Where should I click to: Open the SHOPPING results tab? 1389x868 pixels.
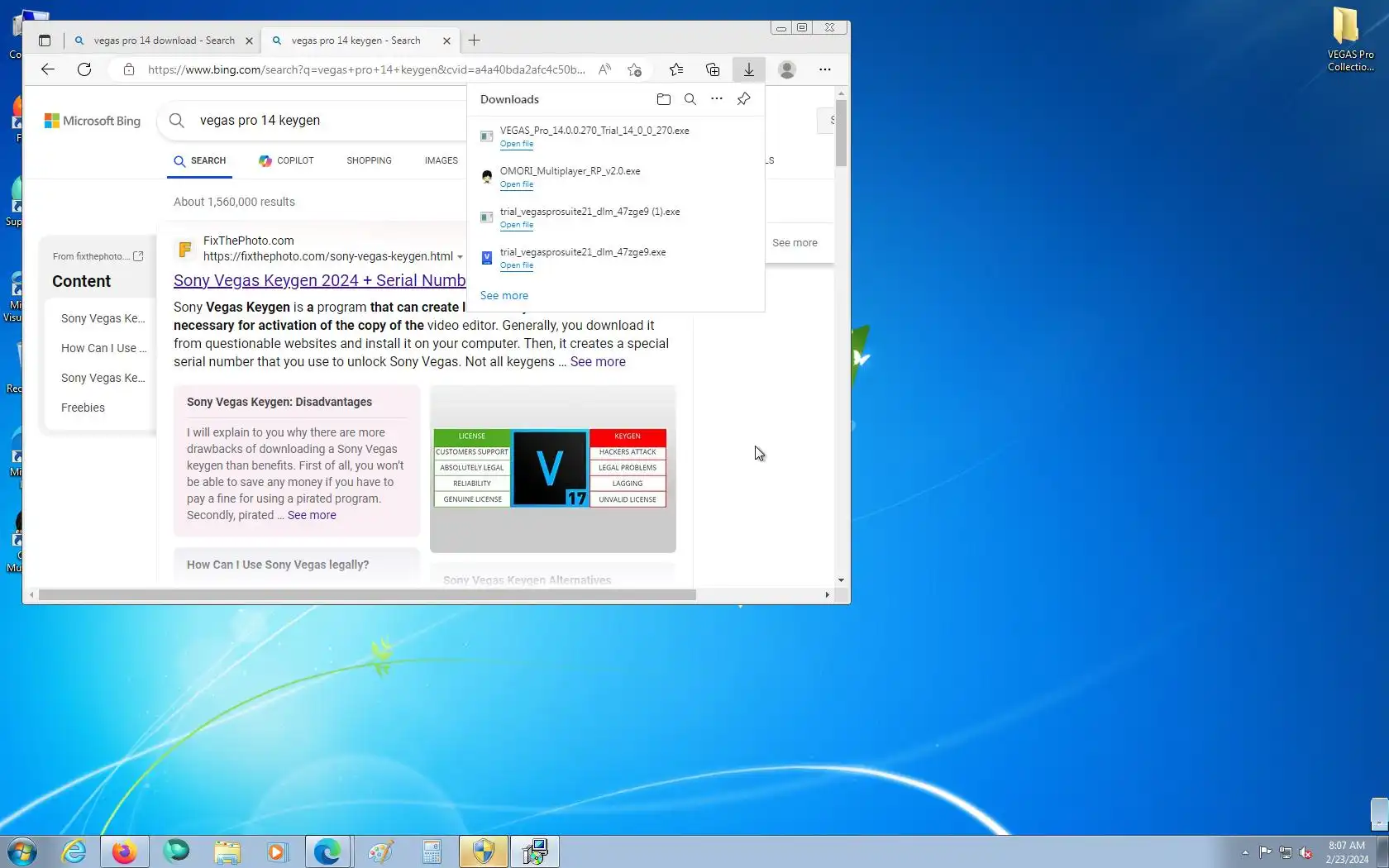[370, 161]
